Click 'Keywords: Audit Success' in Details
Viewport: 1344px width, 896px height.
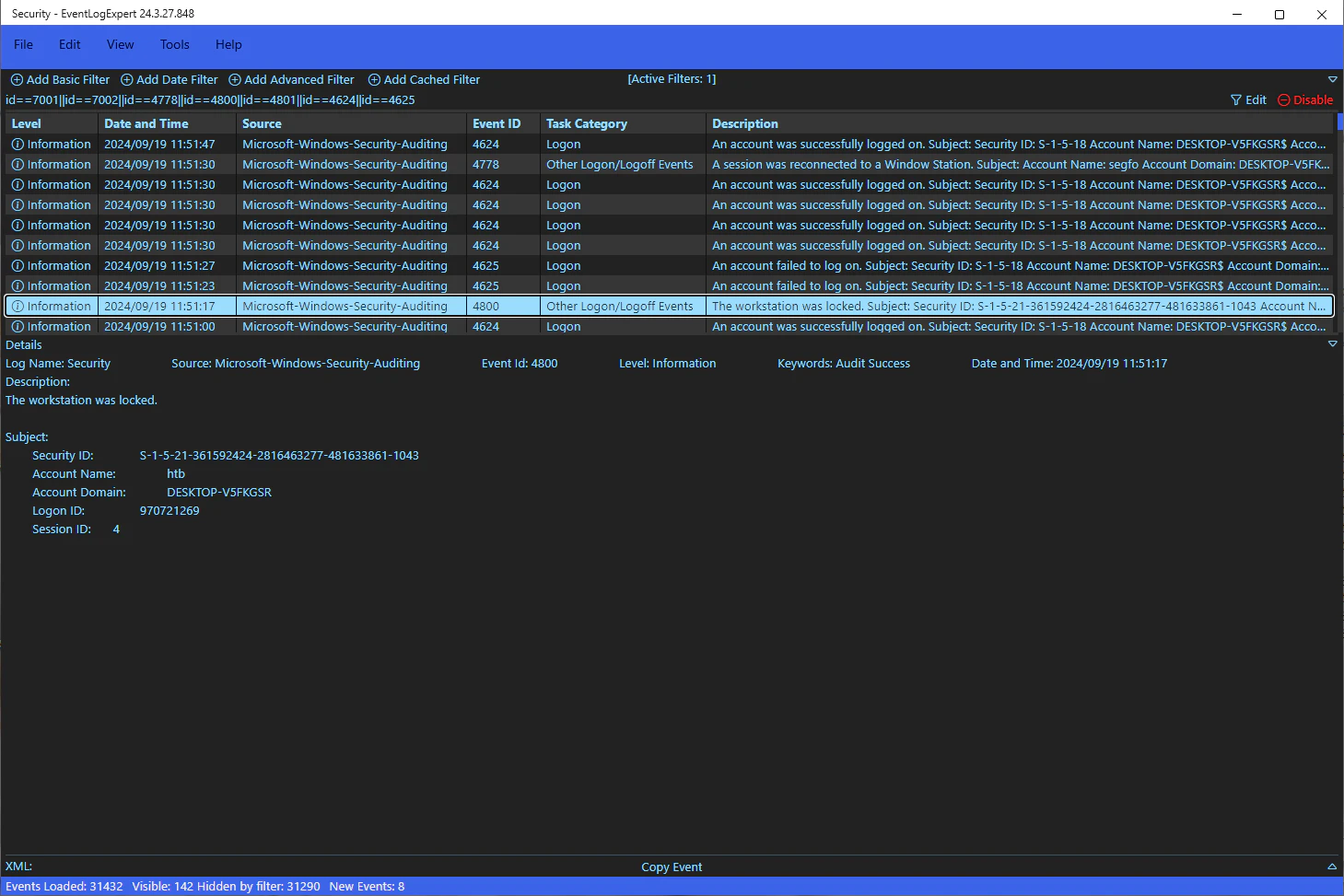(x=844, y=364)
